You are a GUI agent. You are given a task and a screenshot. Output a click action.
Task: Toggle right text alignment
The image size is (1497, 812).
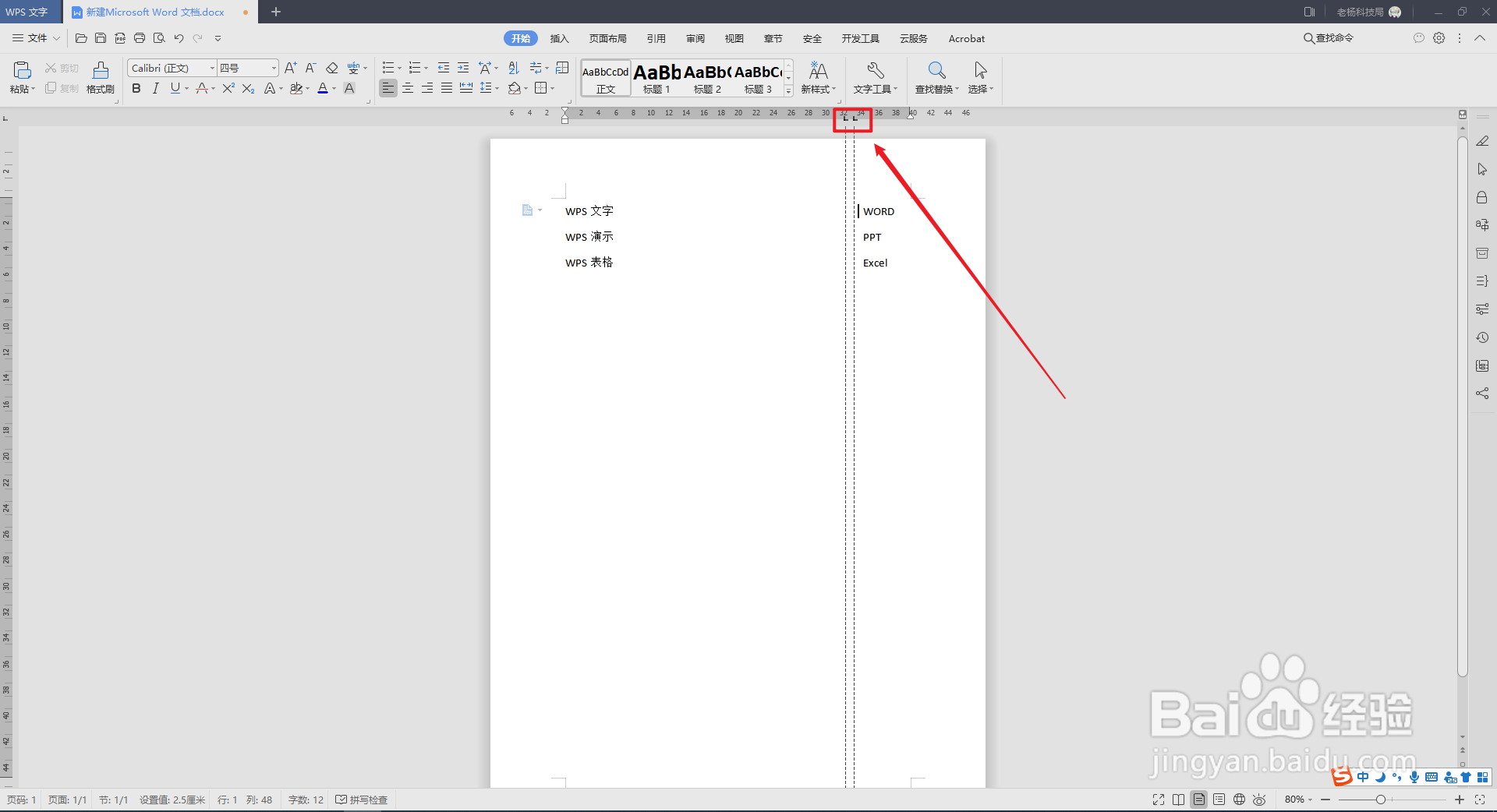point(427,88)
